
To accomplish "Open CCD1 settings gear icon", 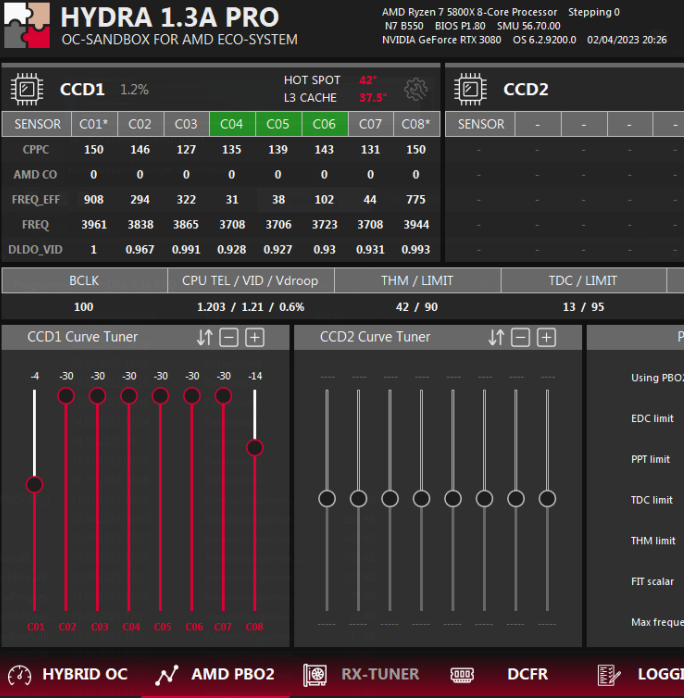I will coord(416,89).
